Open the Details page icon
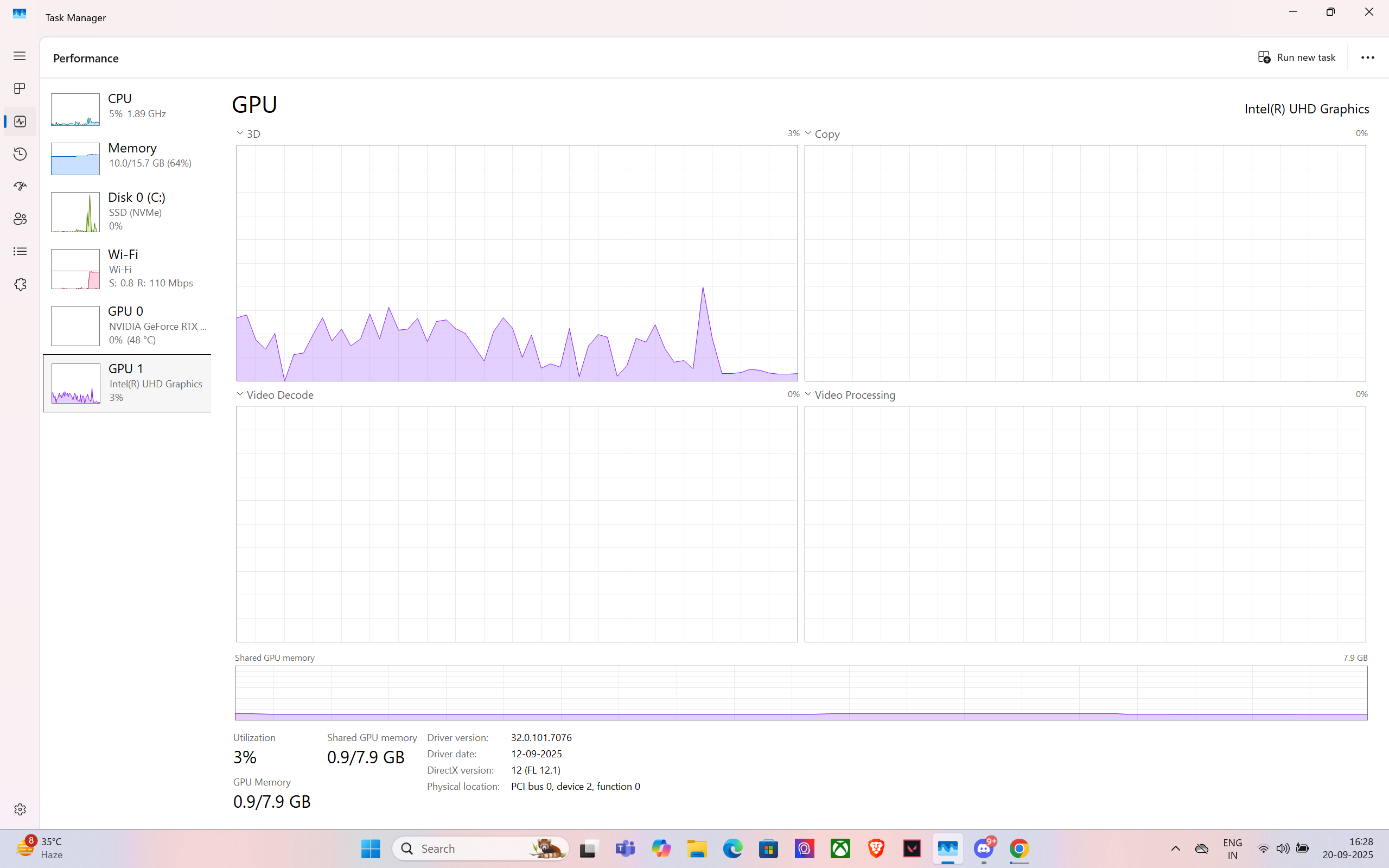The height and width of the screenshot is (868, 1389). tap(20, 251)
